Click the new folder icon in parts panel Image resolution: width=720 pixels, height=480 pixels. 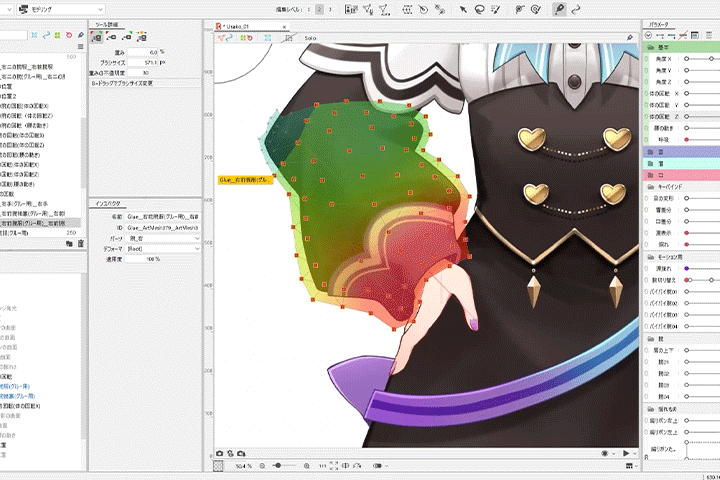(69, 243)
